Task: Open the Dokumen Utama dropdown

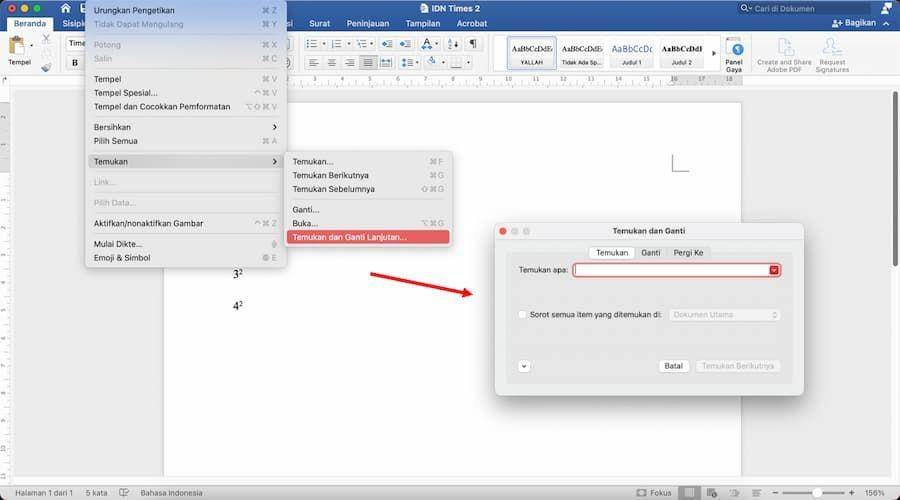Action: coord(724,315)
